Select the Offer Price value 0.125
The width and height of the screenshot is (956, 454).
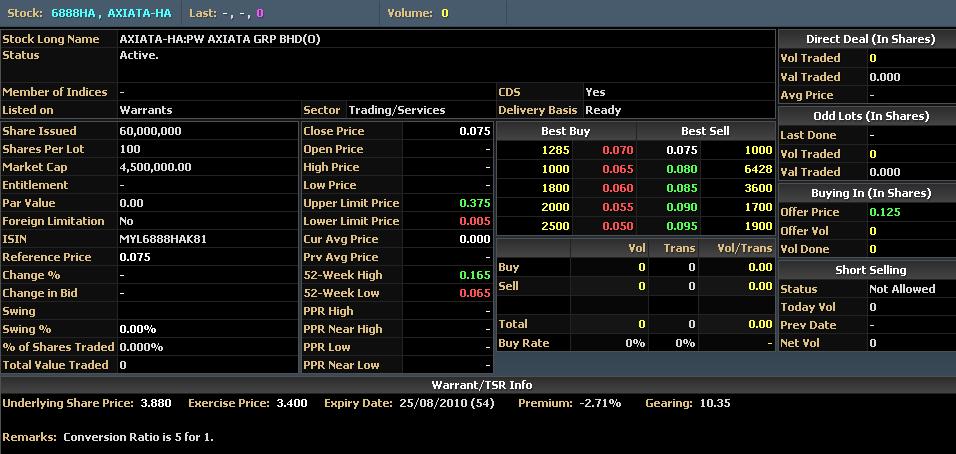885,212
